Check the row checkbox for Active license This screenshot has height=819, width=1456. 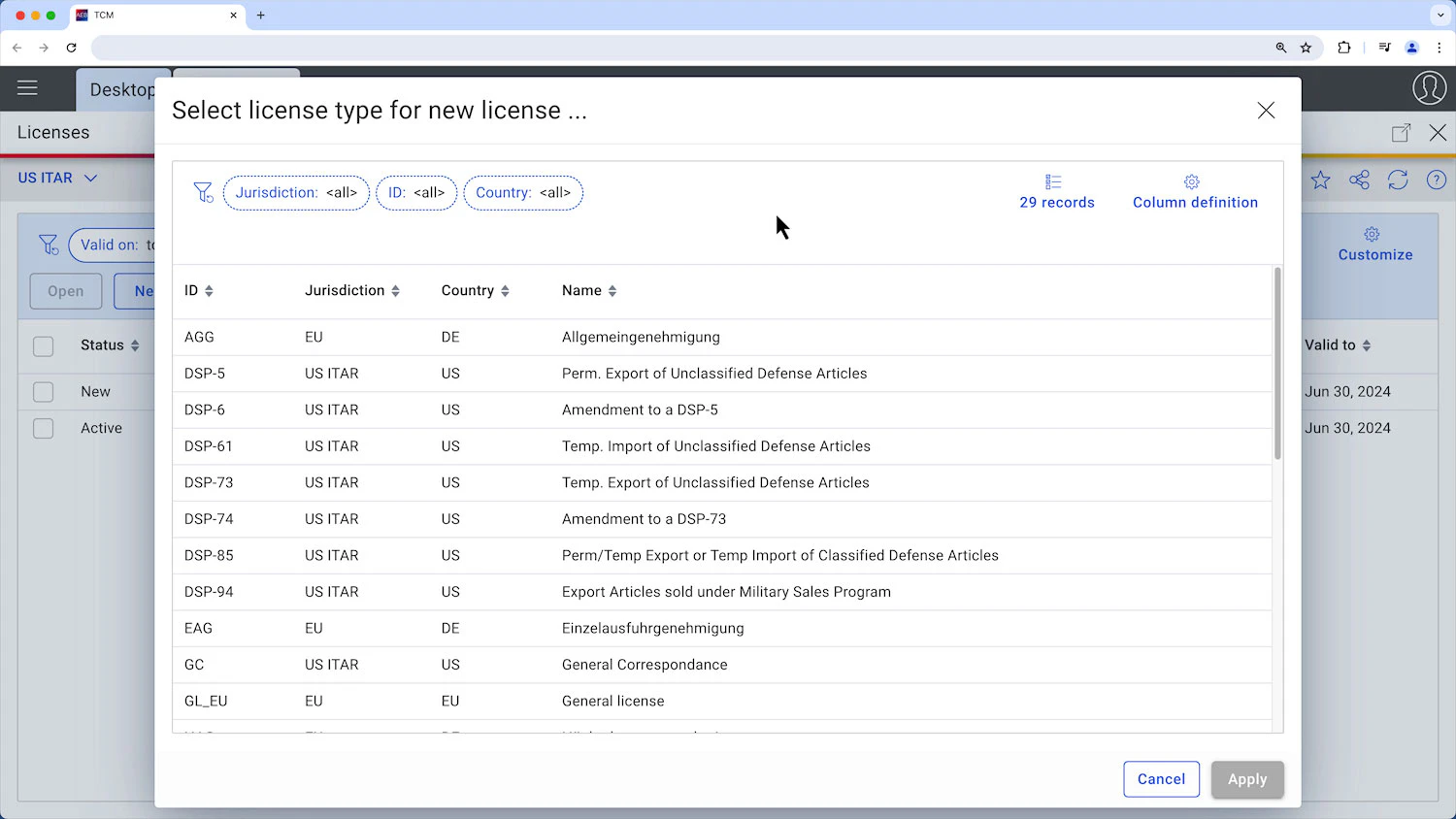click(43, 428)
